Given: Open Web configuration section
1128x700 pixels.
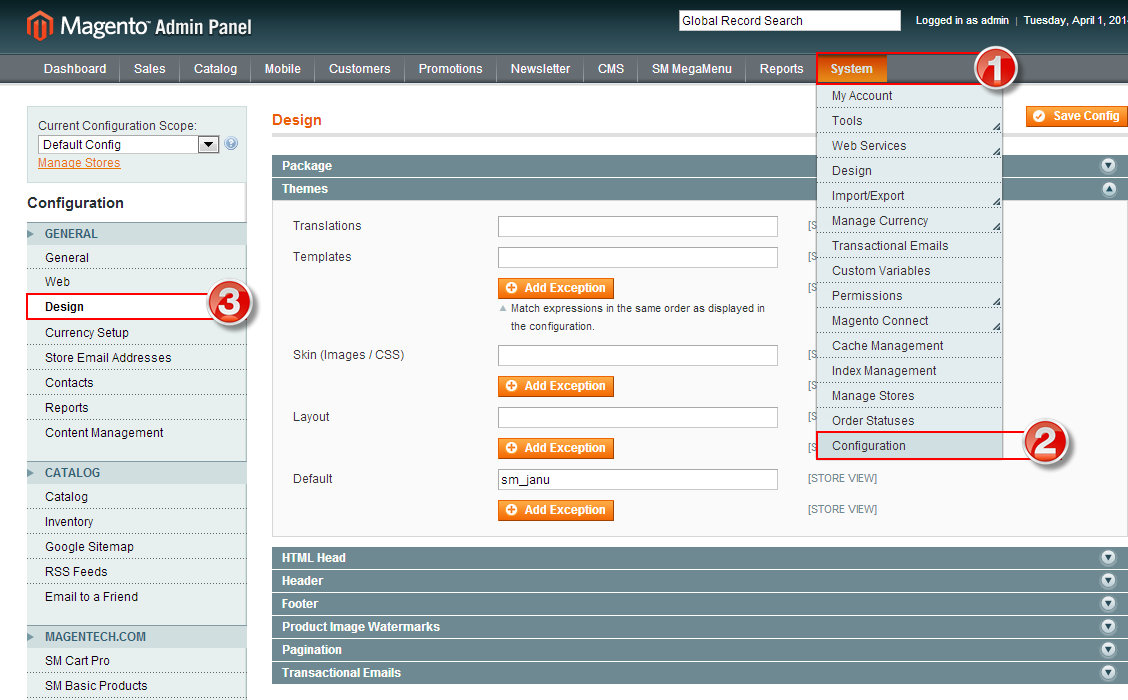Looking at the screenshot, I should click(x=137, y=282).
